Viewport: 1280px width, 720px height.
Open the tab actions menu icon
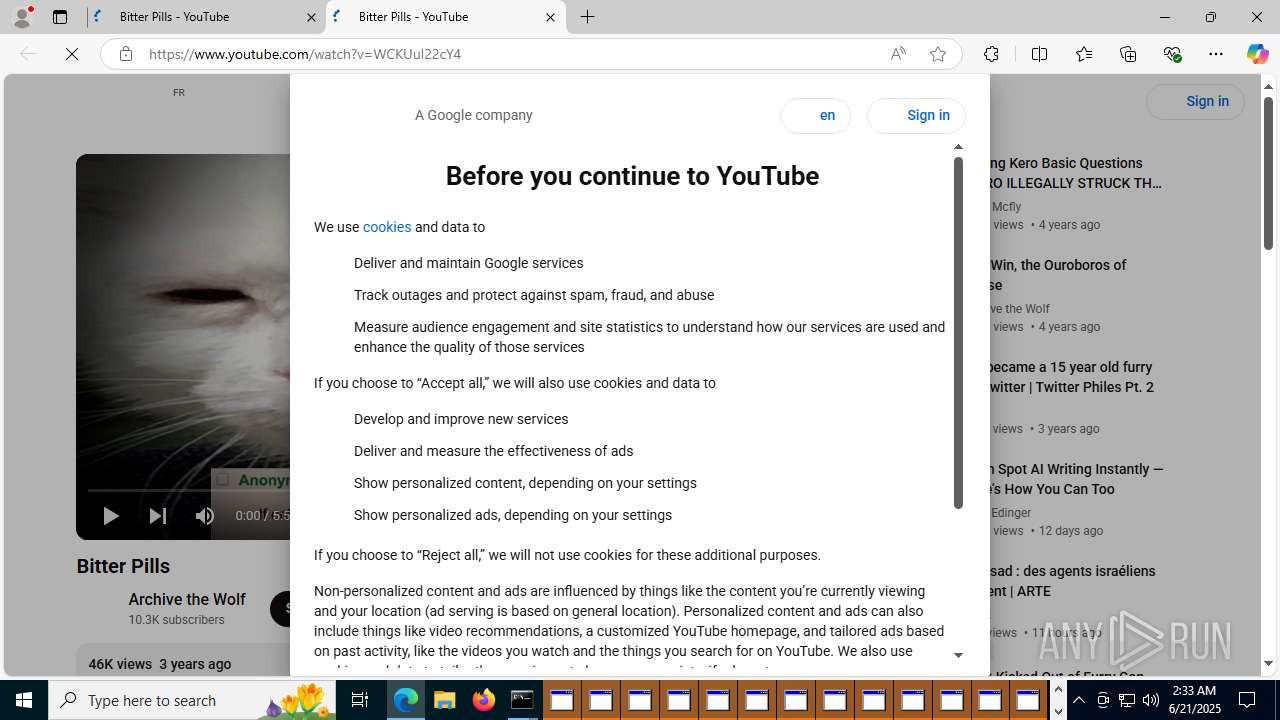(60, 17)
